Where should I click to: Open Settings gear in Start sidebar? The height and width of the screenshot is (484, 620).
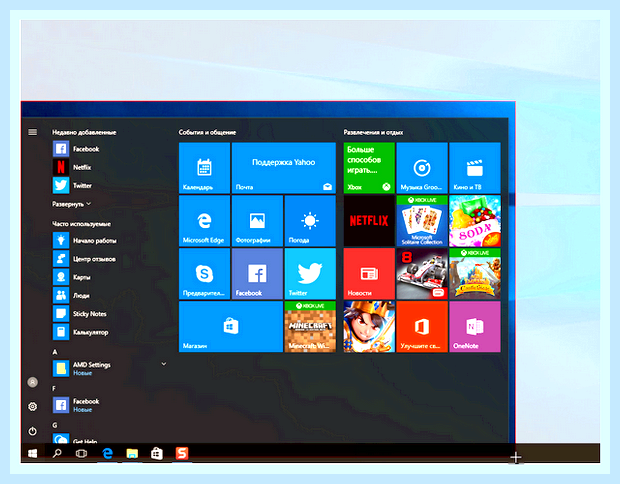pyautogui.click(x=33, y=406)
